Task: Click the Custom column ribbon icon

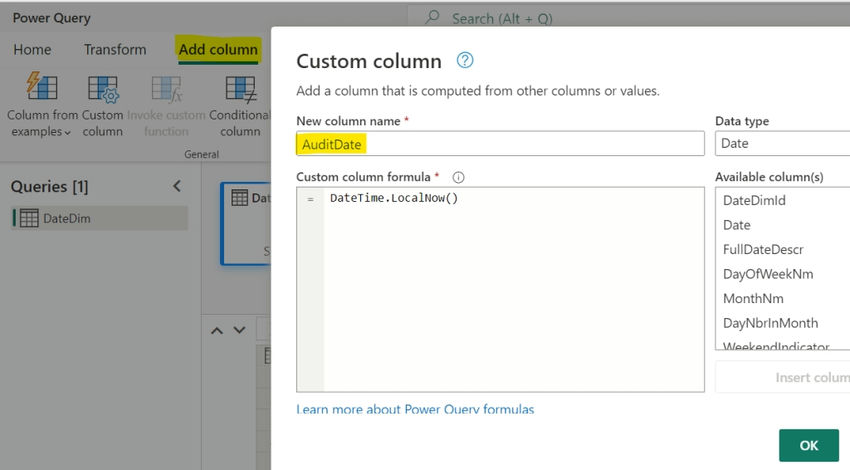Action: click(102, 89)
